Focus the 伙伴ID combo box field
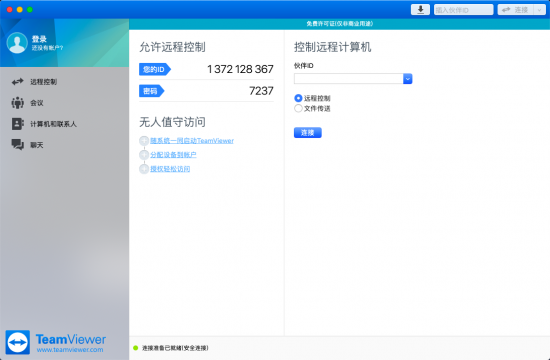 [x=349, y=79]
